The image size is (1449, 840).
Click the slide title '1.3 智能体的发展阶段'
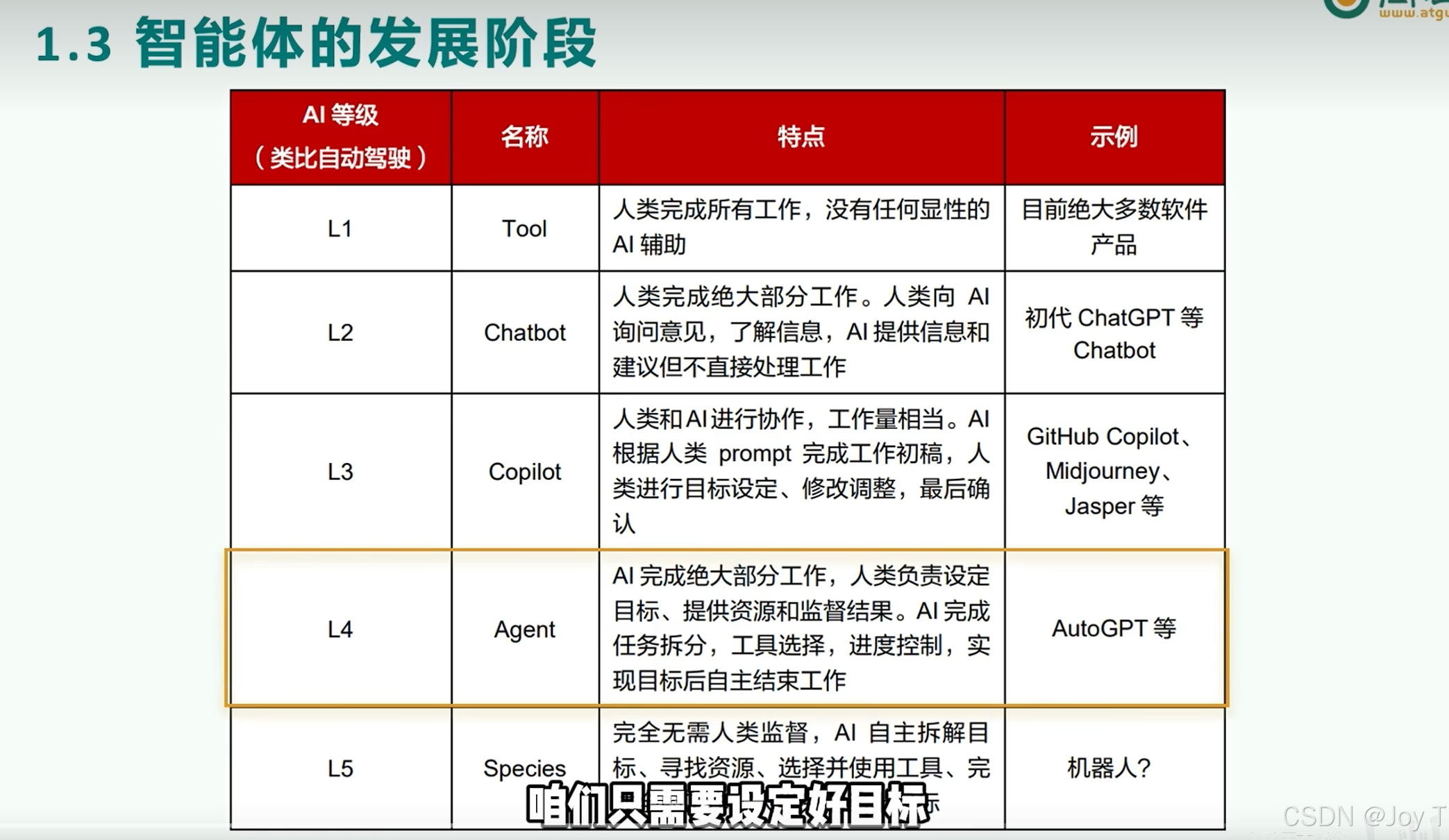316,43
